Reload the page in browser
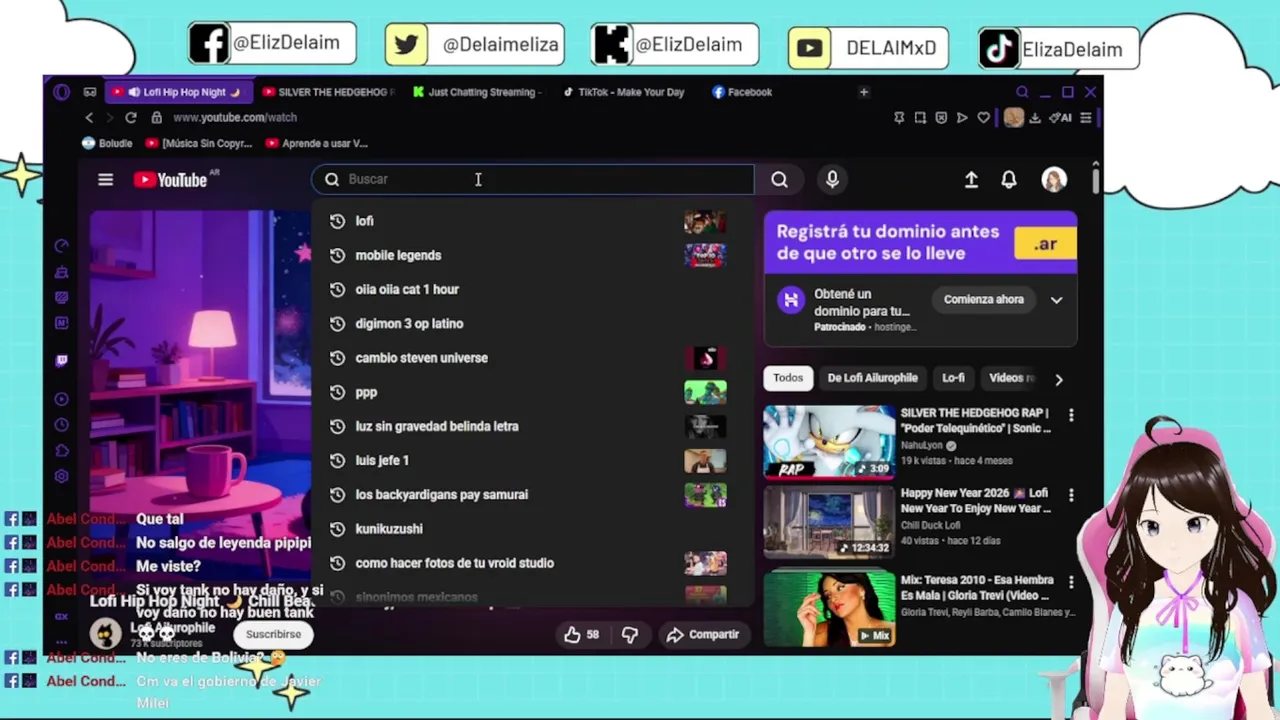This screenshot has width=1280, height=720. coord(130,118)
